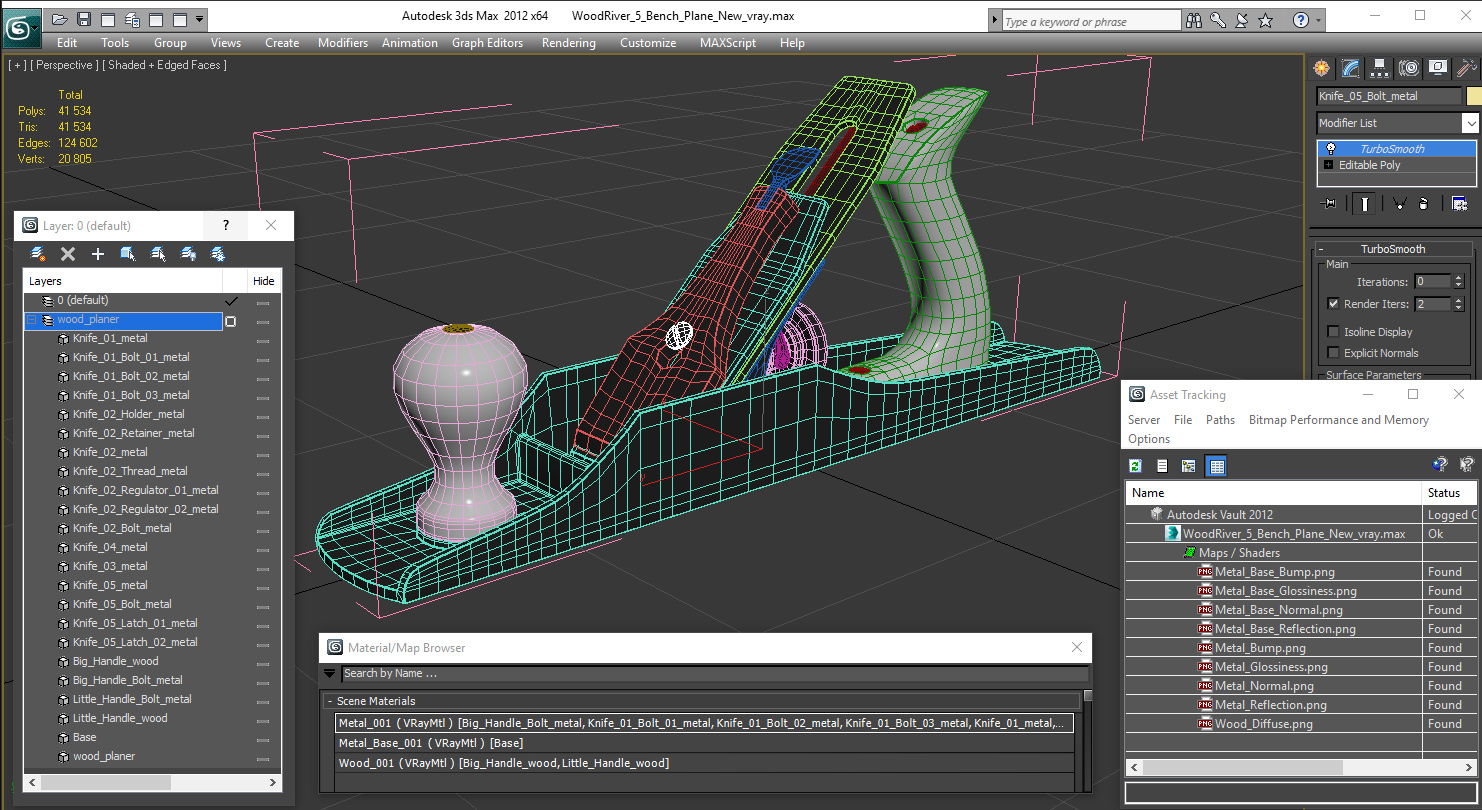Toggle Hide for wood_planer layer
This screenshot has height=810, width=1482.
pyautogui.click(x=263, y=322)
